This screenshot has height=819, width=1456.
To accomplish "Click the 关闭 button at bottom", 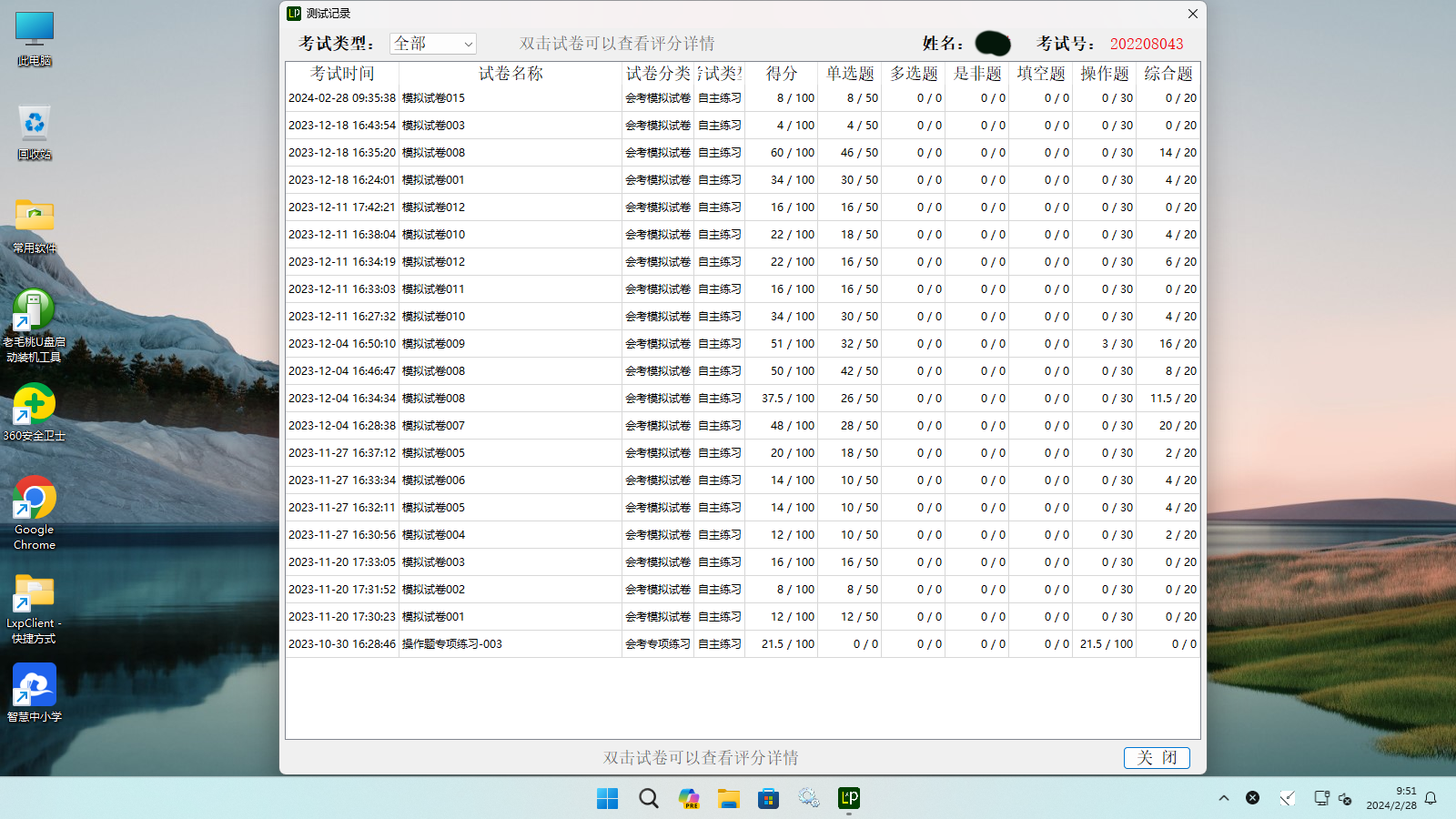I will (1157, 757).
